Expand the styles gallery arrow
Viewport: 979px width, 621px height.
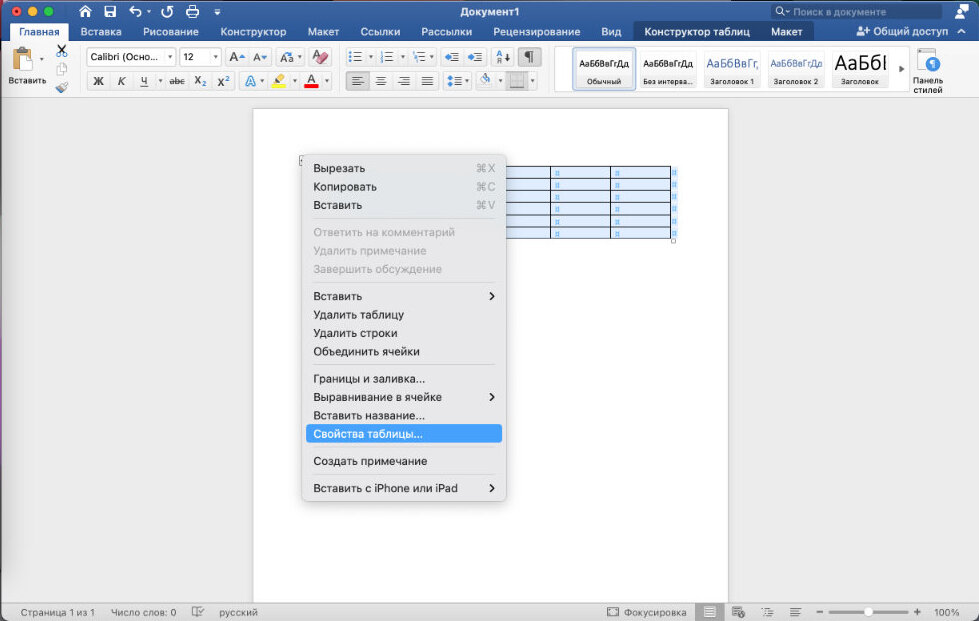click(x=902, y=69)
